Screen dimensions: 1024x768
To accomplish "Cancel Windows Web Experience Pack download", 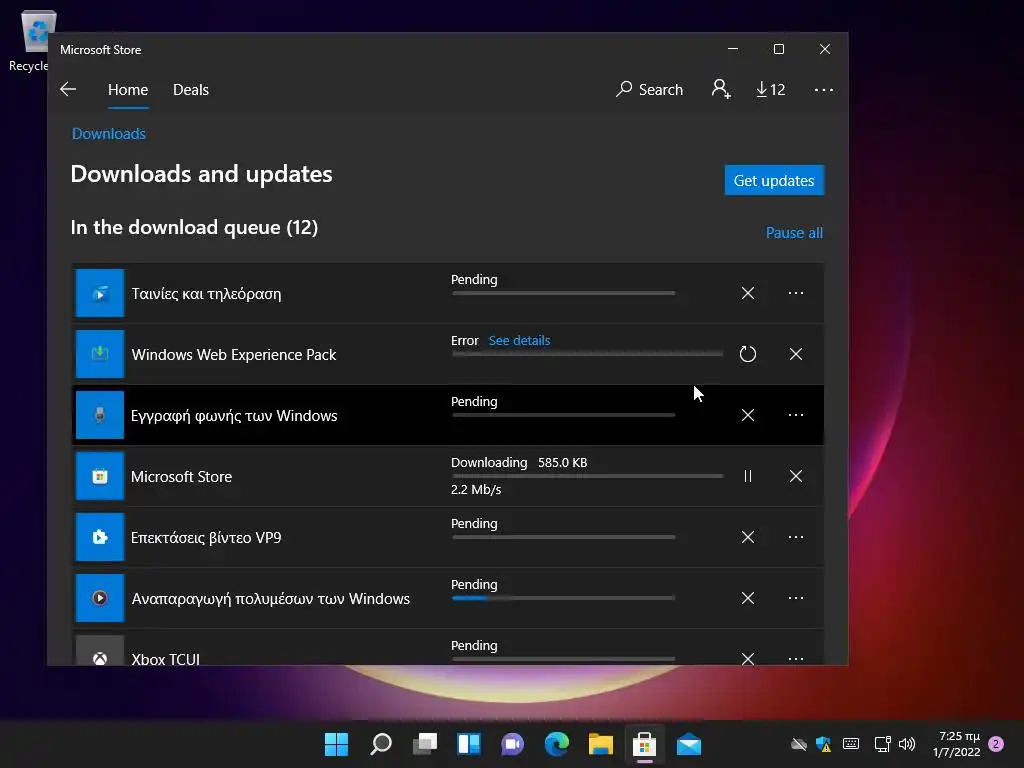I will click(795, 354).
